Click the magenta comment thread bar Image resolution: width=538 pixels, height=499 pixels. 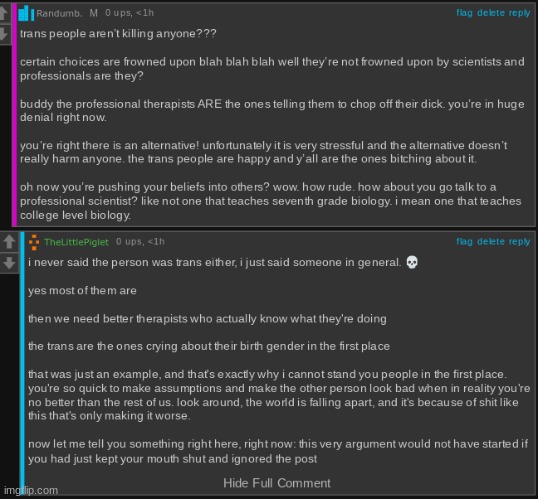[x=14, y=115]
